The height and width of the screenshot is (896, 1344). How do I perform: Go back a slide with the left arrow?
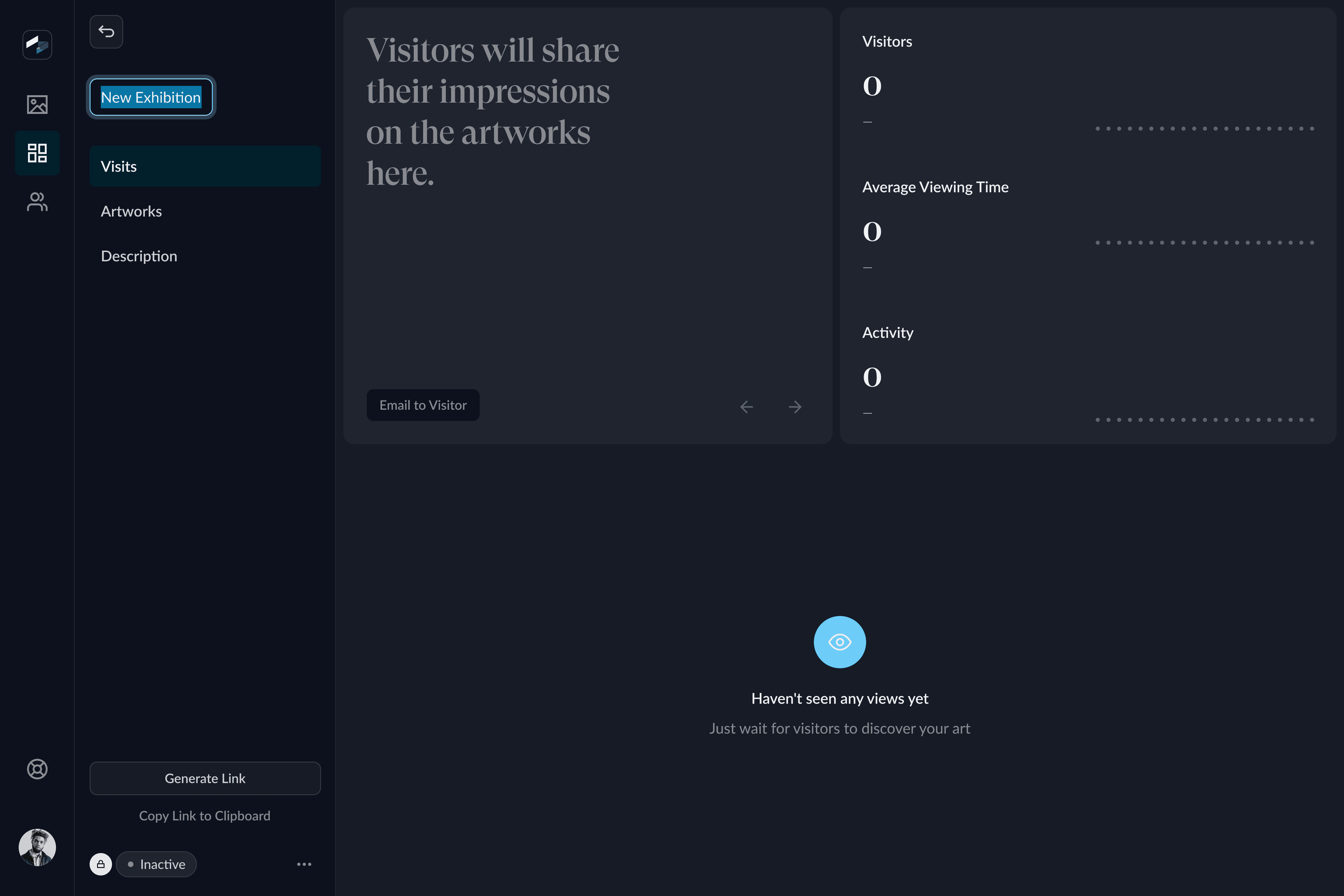[x=746, y=406]
